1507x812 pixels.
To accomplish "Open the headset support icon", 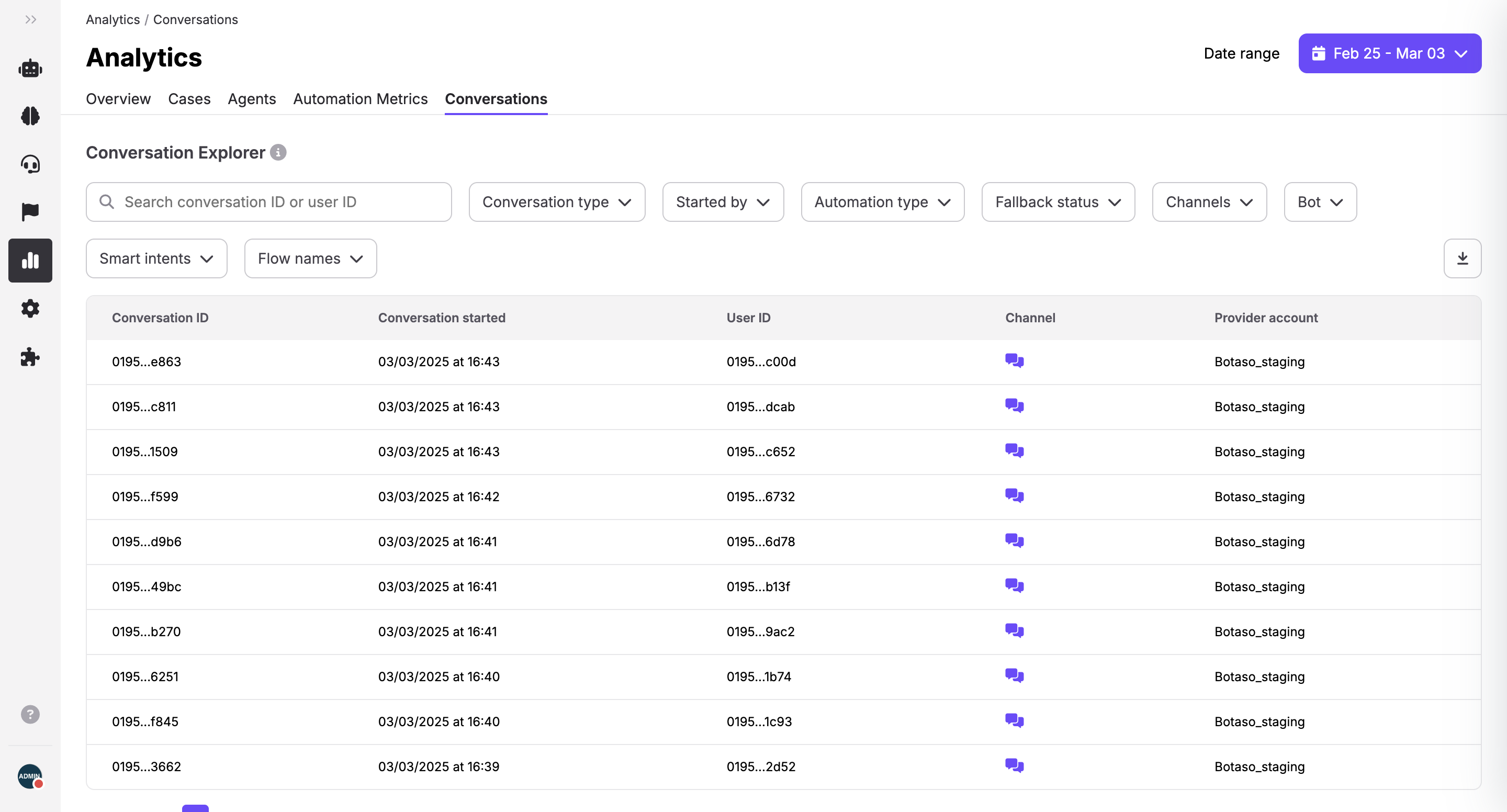I will point(30,164).
